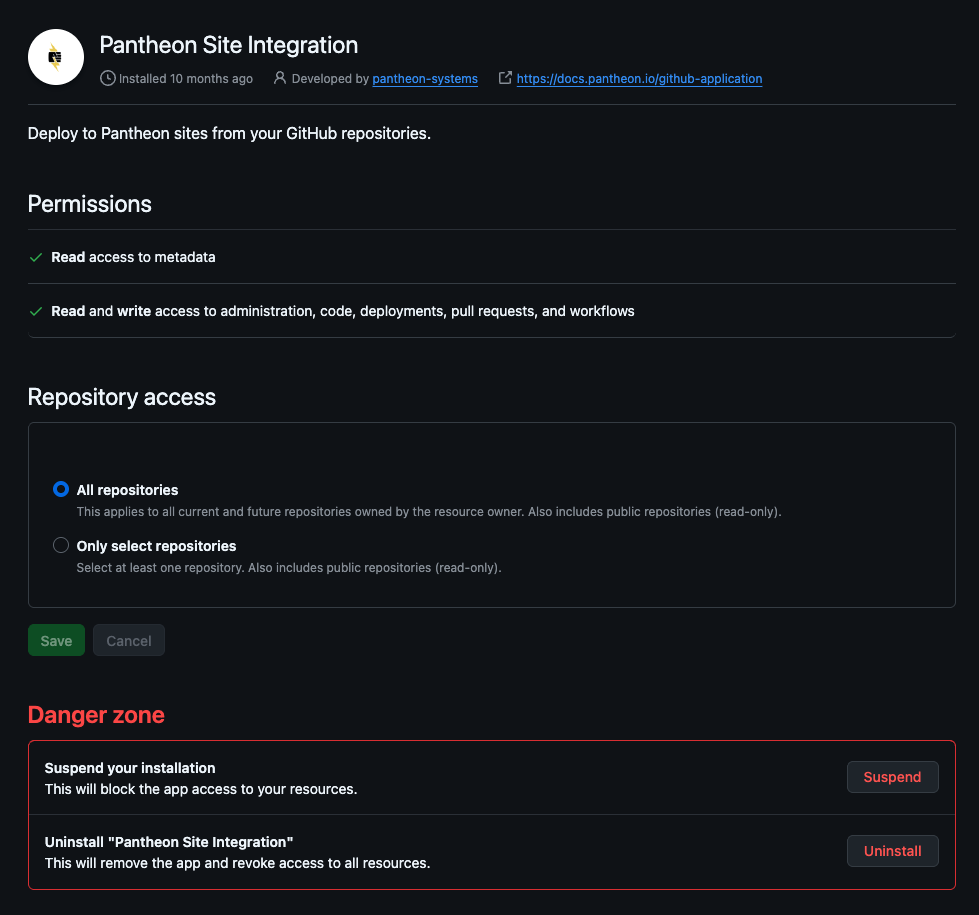Click the clock icon beside installation date
Image resolution: width=979 pixels, height=915 pixels.
(x=107, y=78)
